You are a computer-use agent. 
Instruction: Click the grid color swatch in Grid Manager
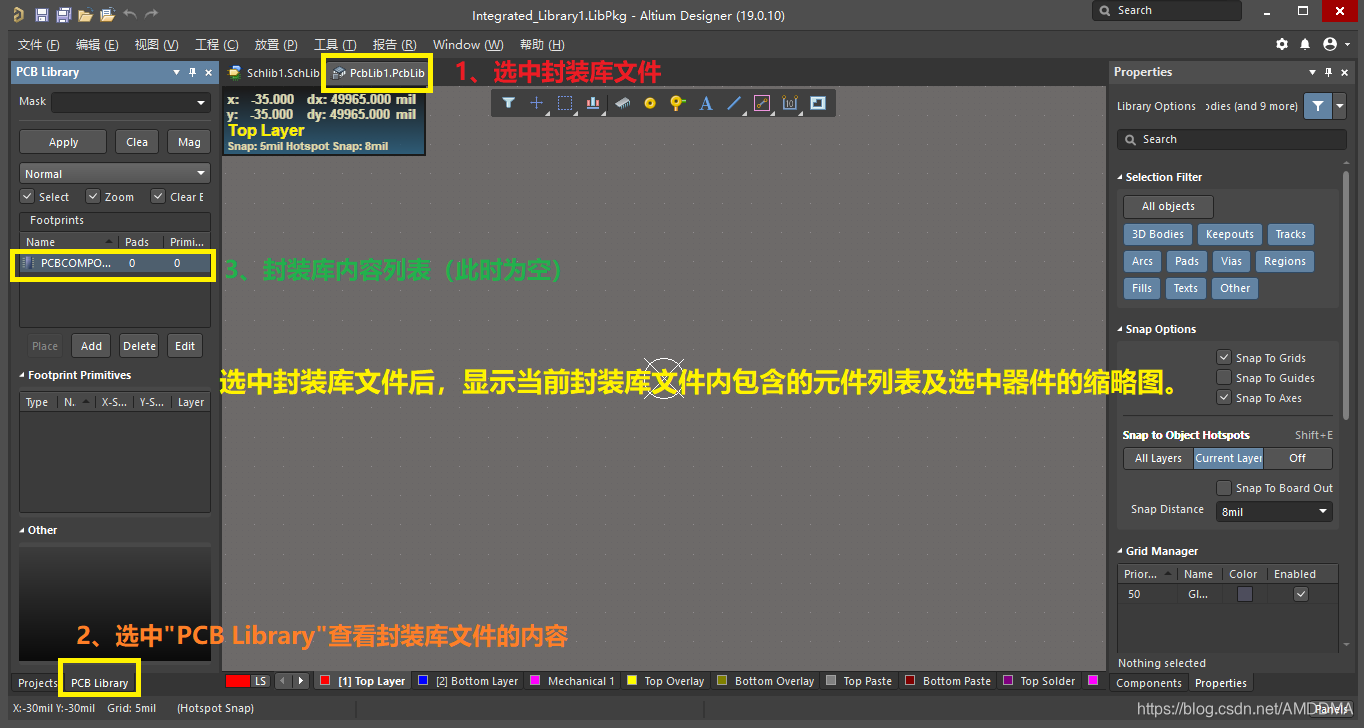tap(1244, 594)
